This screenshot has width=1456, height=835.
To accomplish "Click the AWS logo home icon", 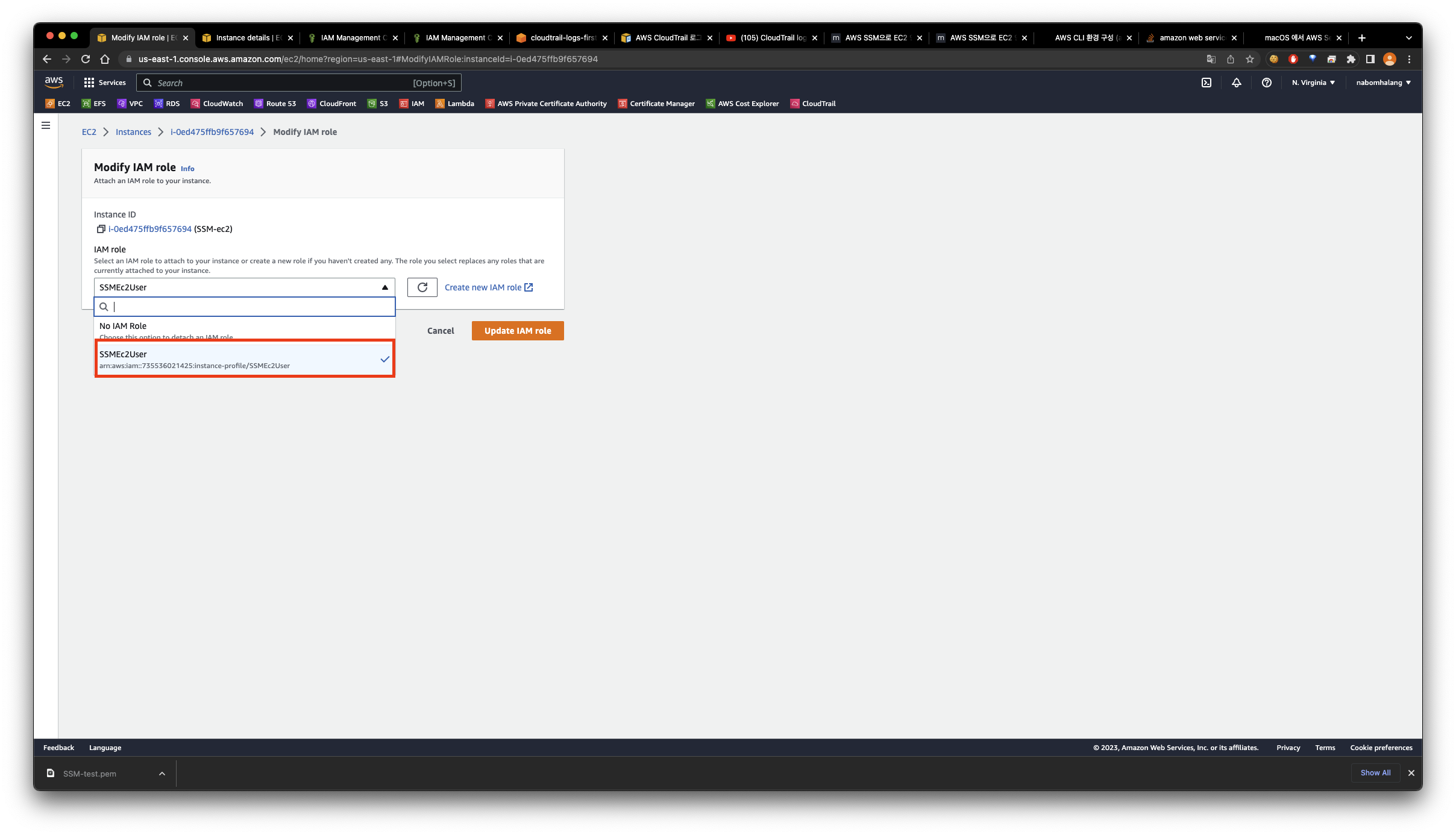I will pos(54,82).
